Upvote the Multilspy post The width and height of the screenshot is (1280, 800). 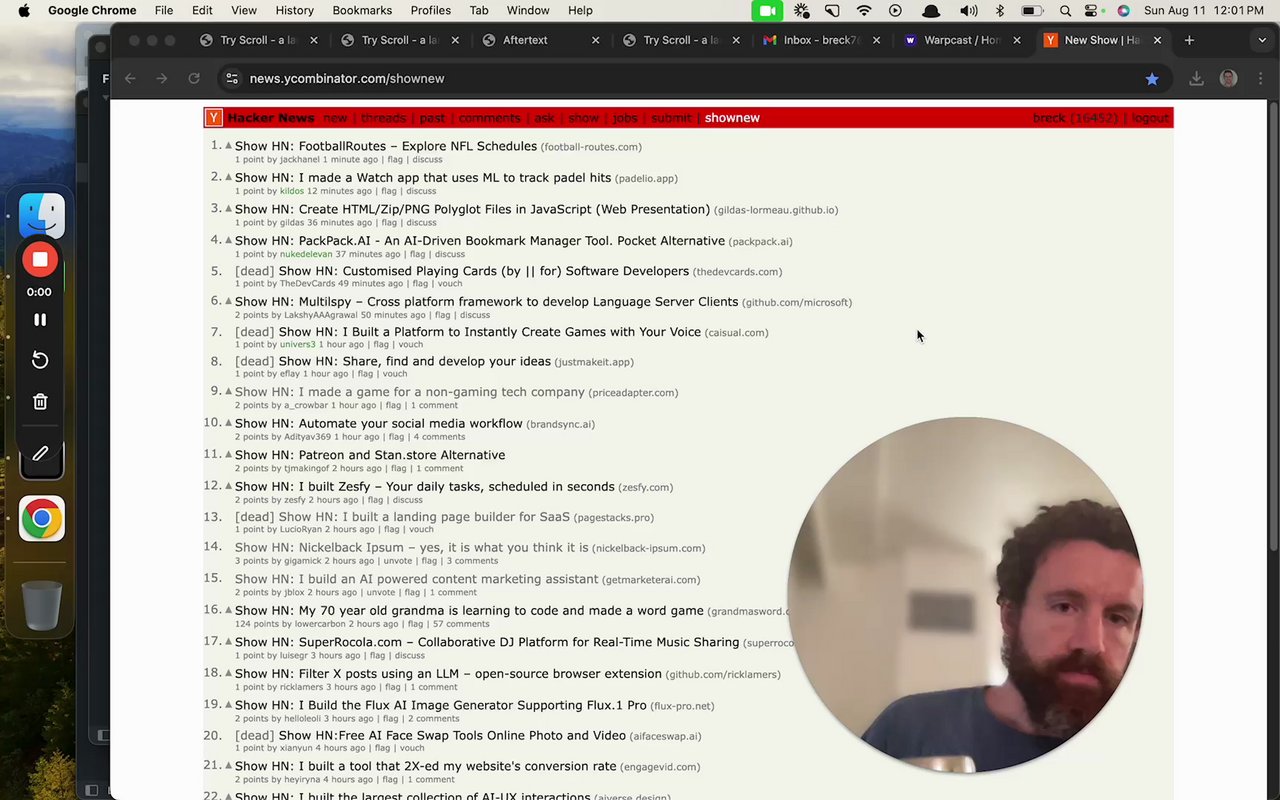click(x=228, y=301)
